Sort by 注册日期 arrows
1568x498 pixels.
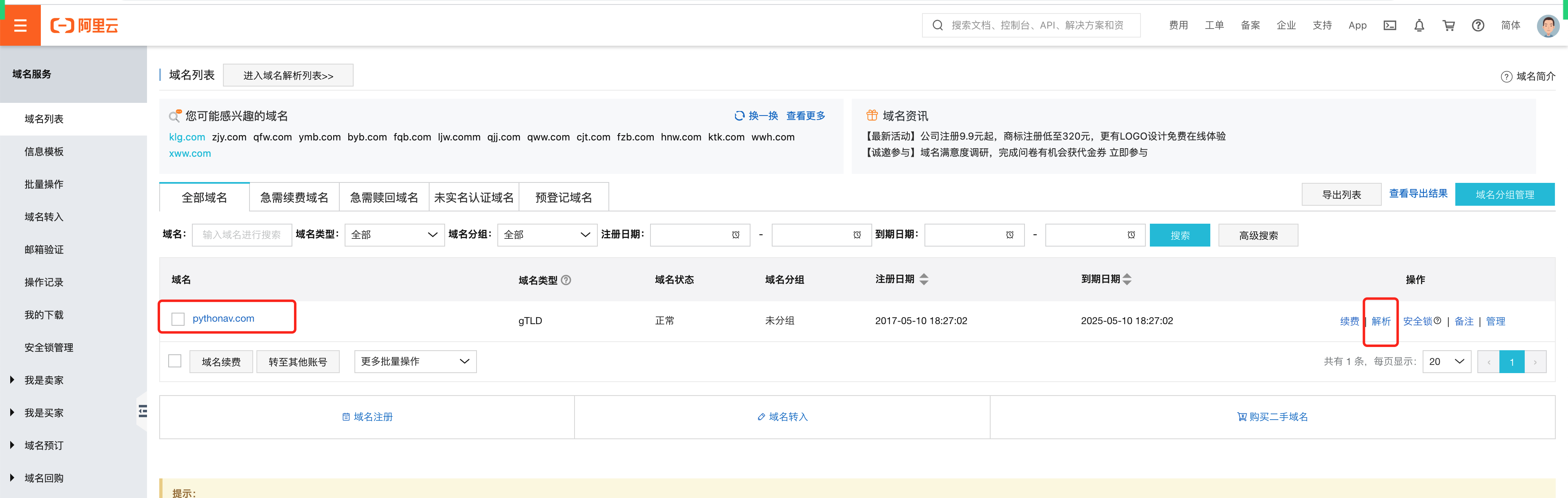coord(923,280)
